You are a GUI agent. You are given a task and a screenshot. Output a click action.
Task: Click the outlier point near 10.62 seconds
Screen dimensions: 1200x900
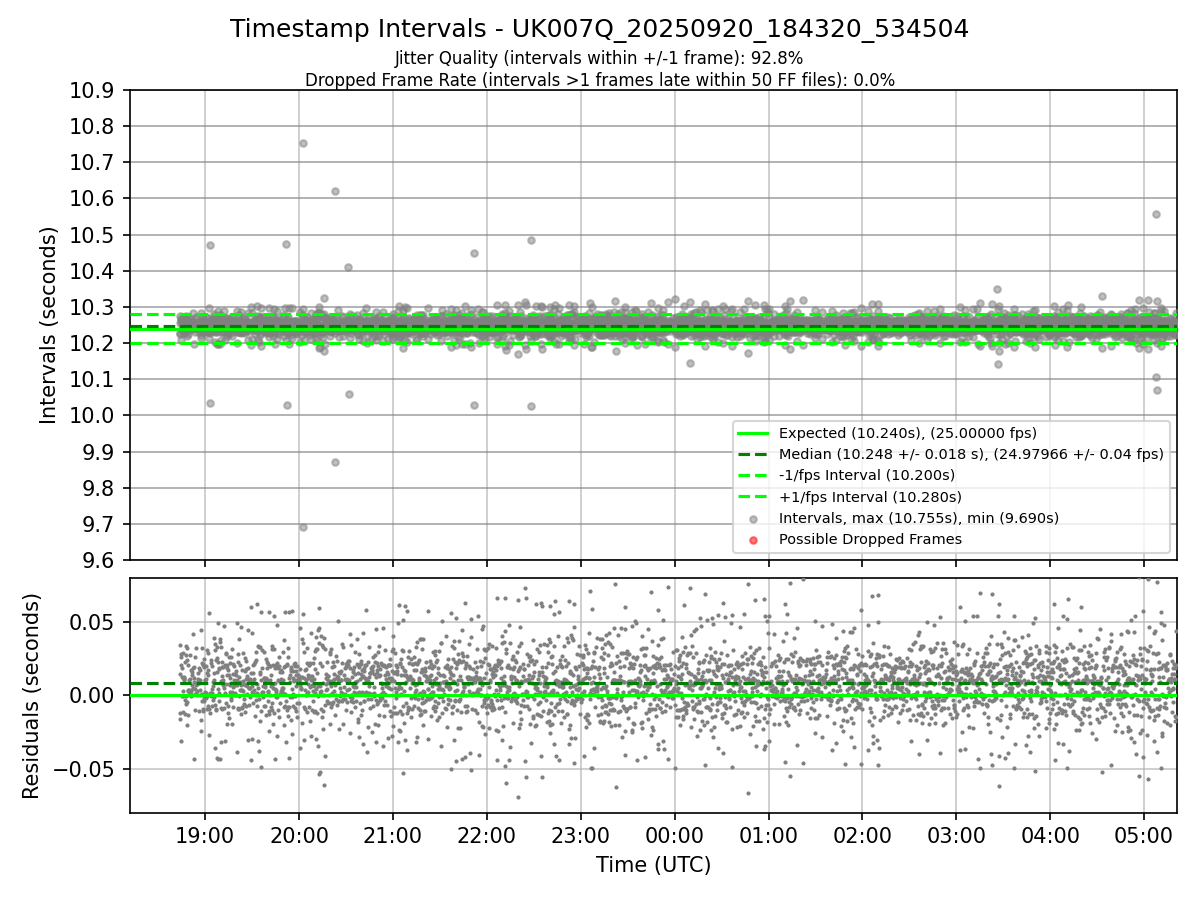point(335,191)
